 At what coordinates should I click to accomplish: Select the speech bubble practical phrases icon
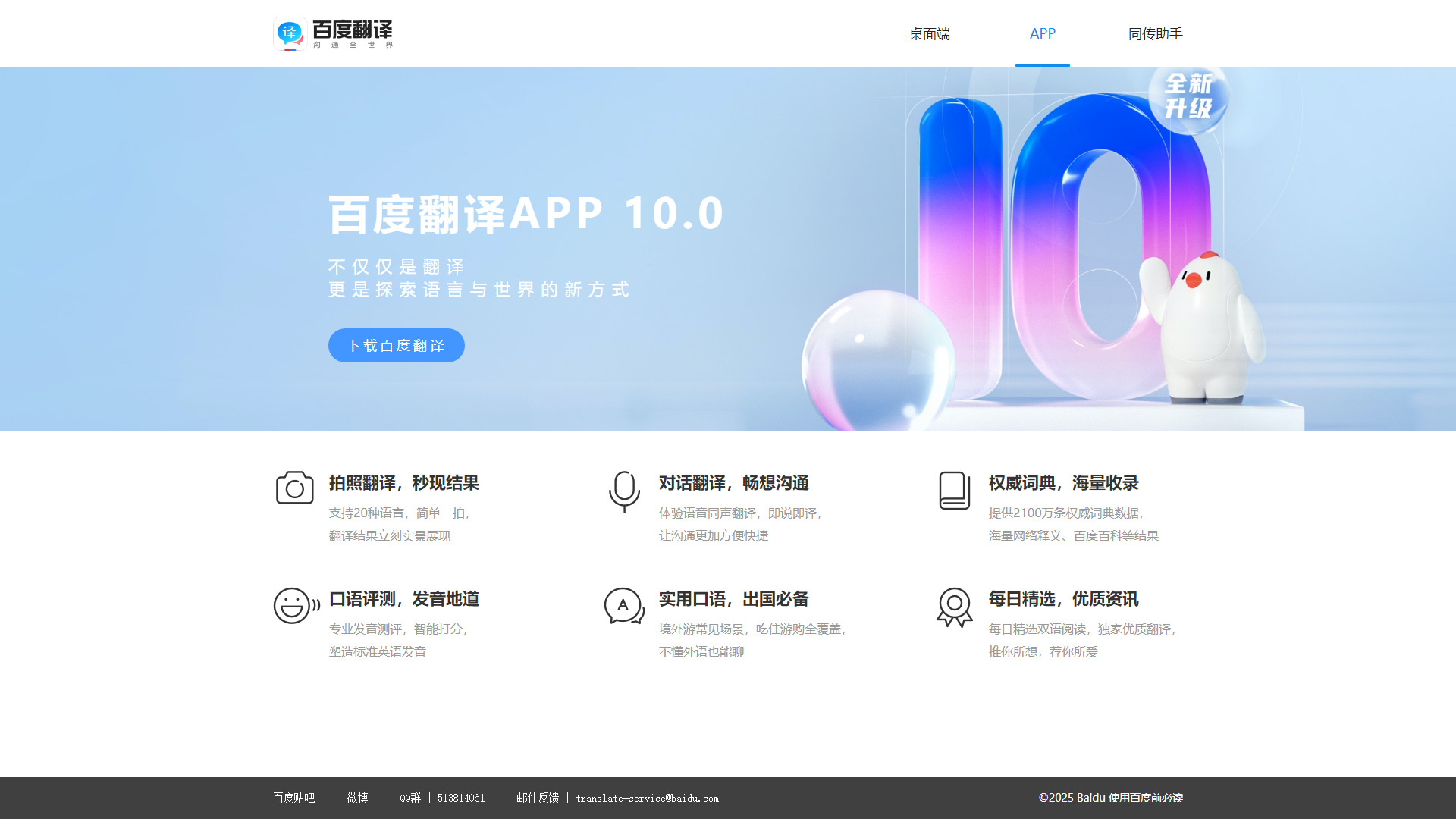[624, 606]
